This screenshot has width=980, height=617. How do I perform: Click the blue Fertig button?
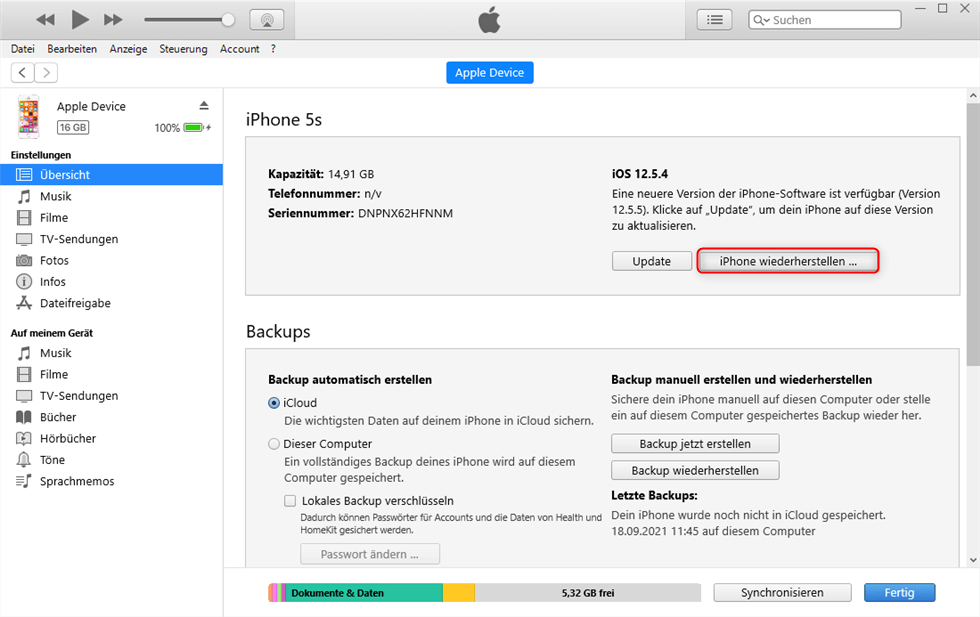[x=899, y=593]
